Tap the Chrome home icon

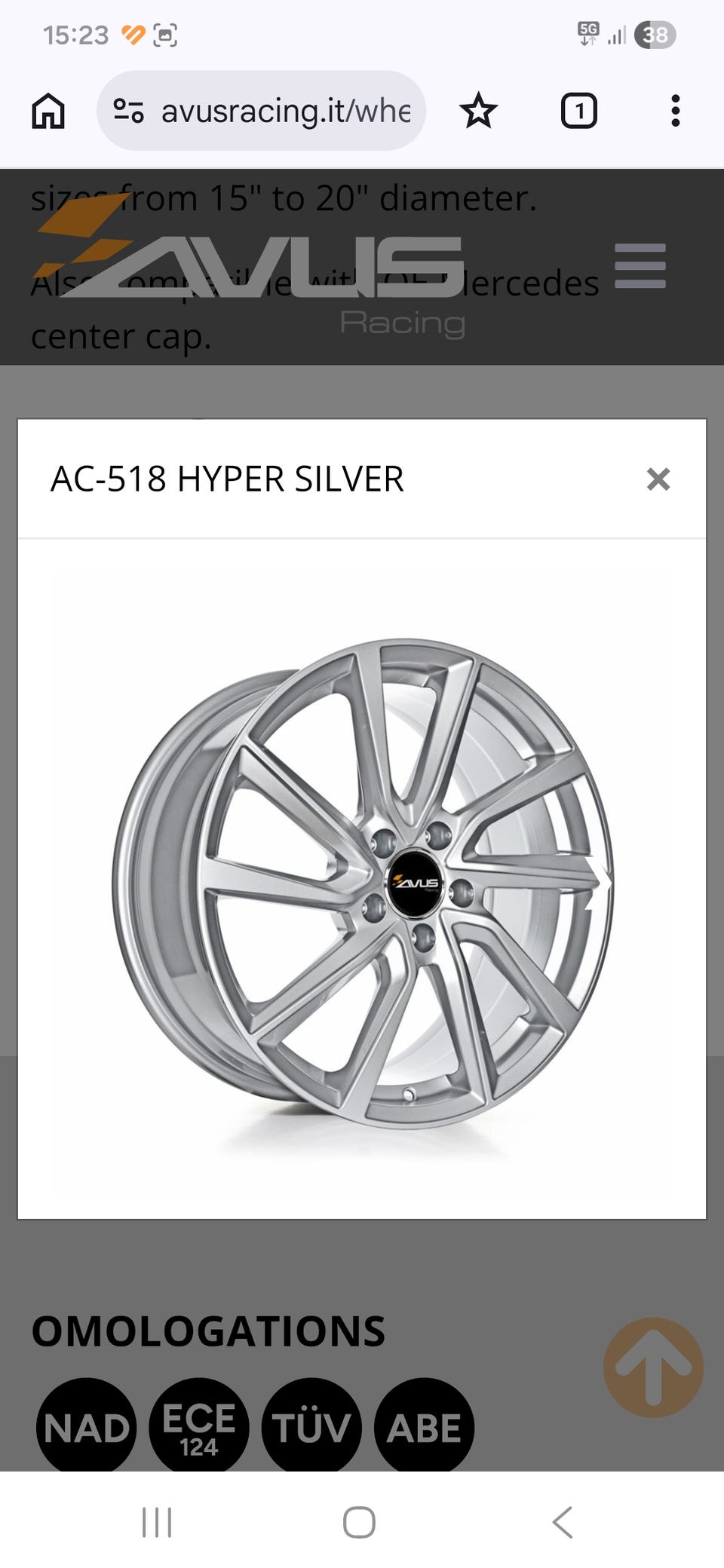(48, 111)
